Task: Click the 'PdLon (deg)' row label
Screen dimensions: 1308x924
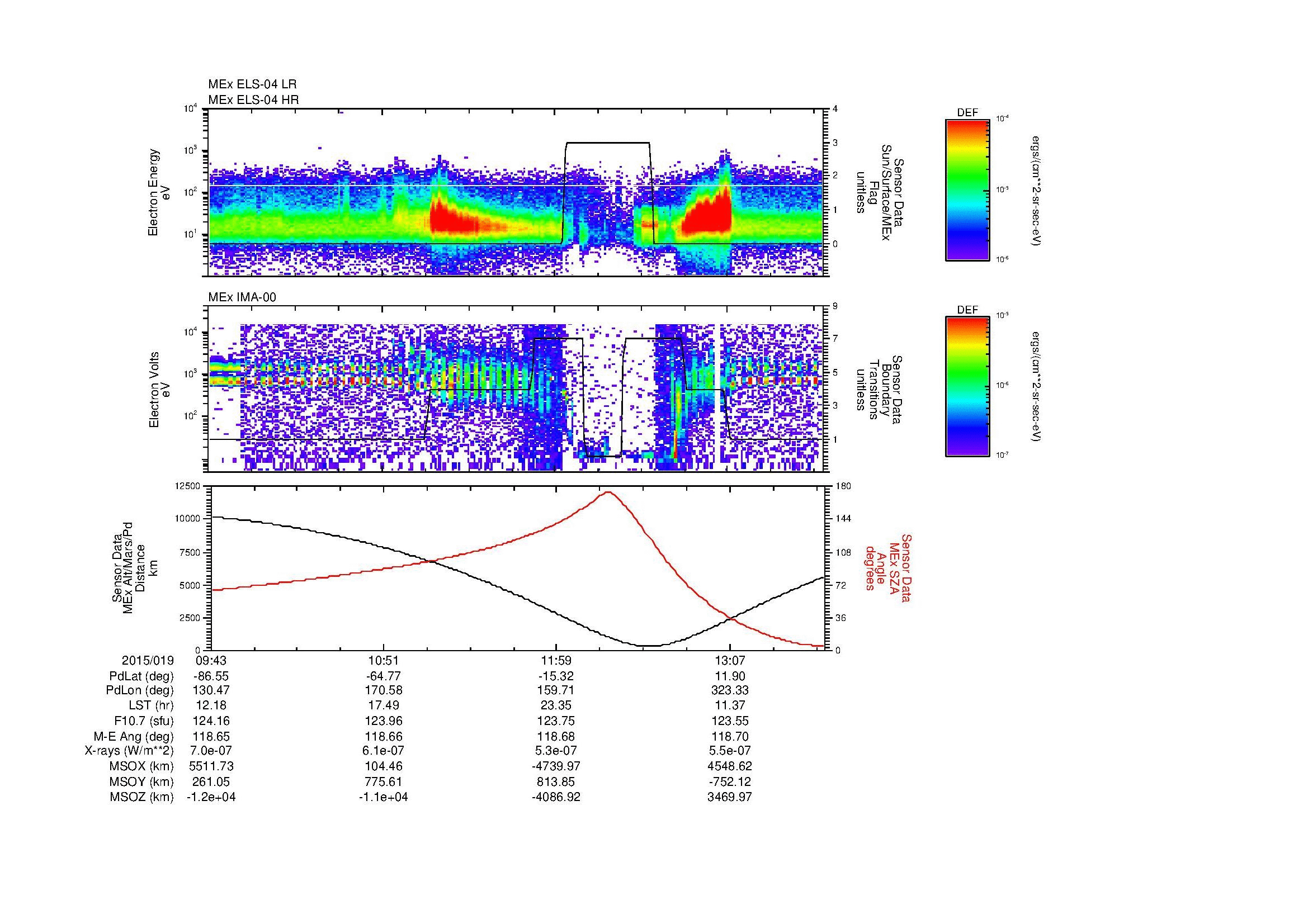Action: tap(141, 690)
